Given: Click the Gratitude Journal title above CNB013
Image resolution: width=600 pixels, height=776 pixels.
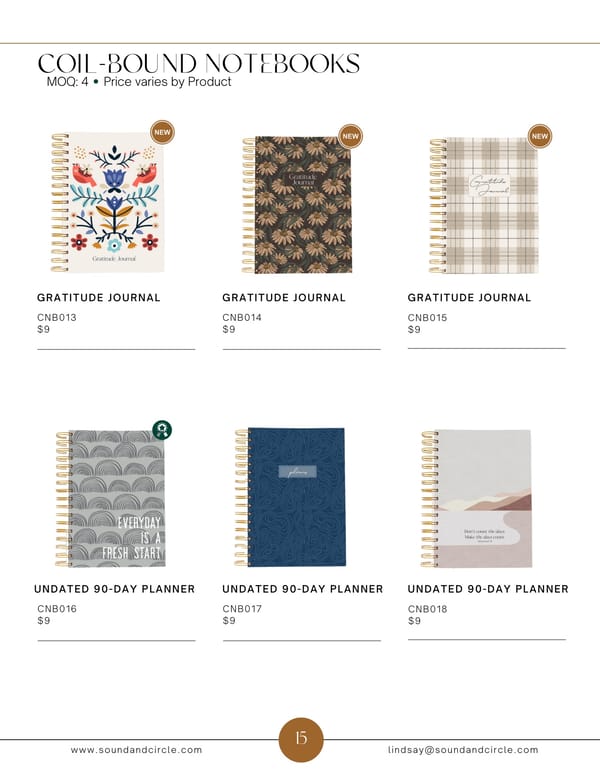Looking at the screenshot, I should coord(99,297).
